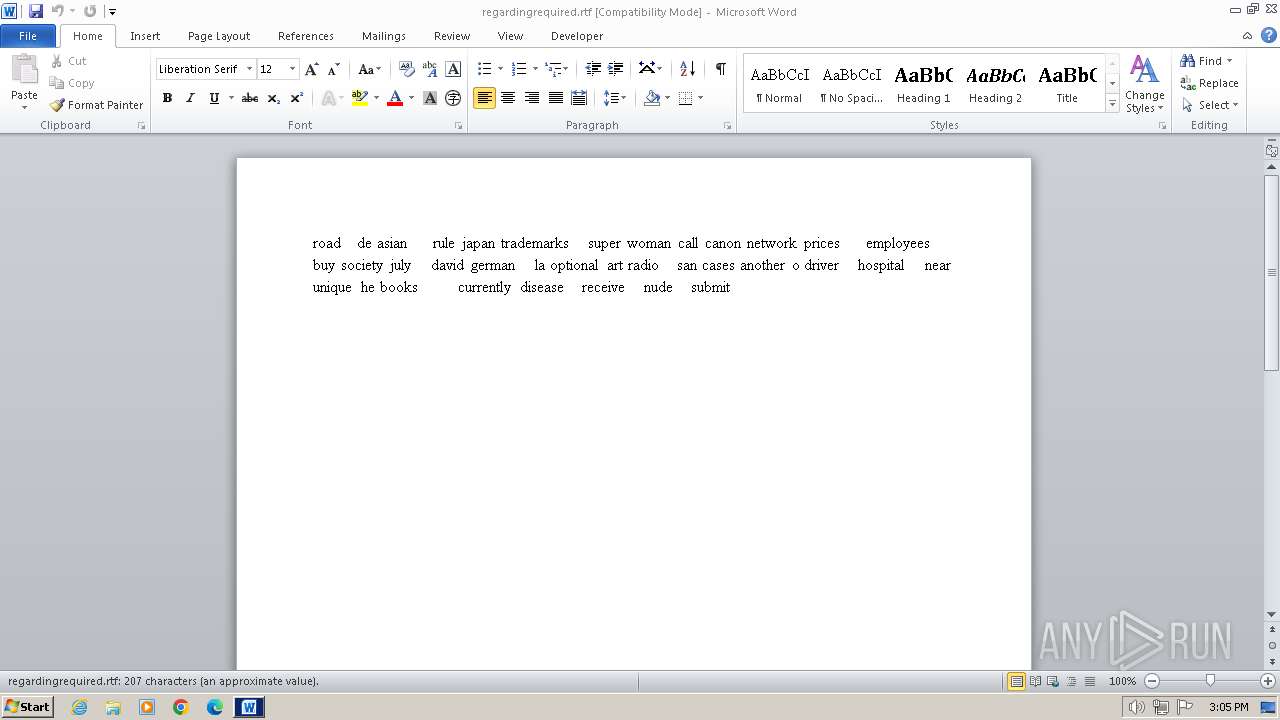Apply Text Highlight Color
1280x720 pixels.
click(360, 98)
